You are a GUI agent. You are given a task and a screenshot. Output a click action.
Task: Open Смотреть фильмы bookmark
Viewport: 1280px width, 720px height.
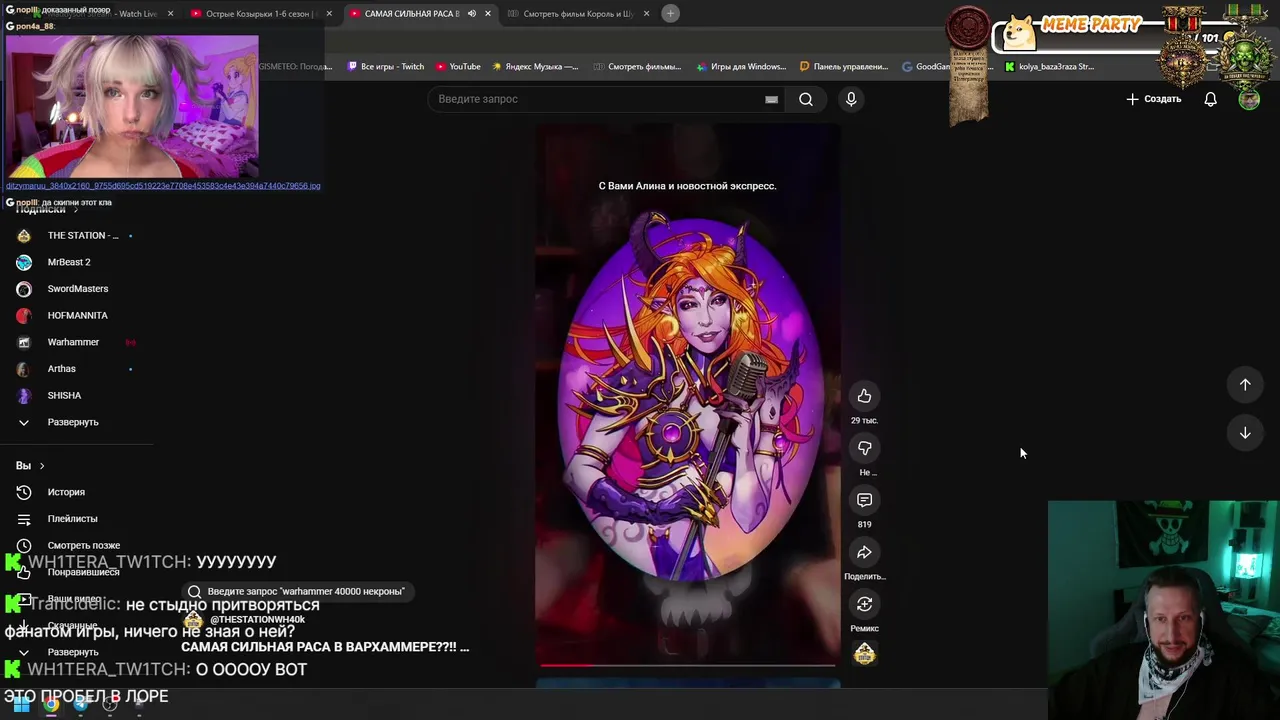point(636,67)
